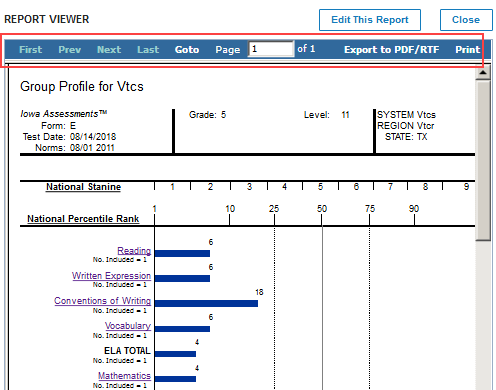The height and width of the screenshot is (390, 496).
Task: Focus the Page number input field
Action: (271, 49)
